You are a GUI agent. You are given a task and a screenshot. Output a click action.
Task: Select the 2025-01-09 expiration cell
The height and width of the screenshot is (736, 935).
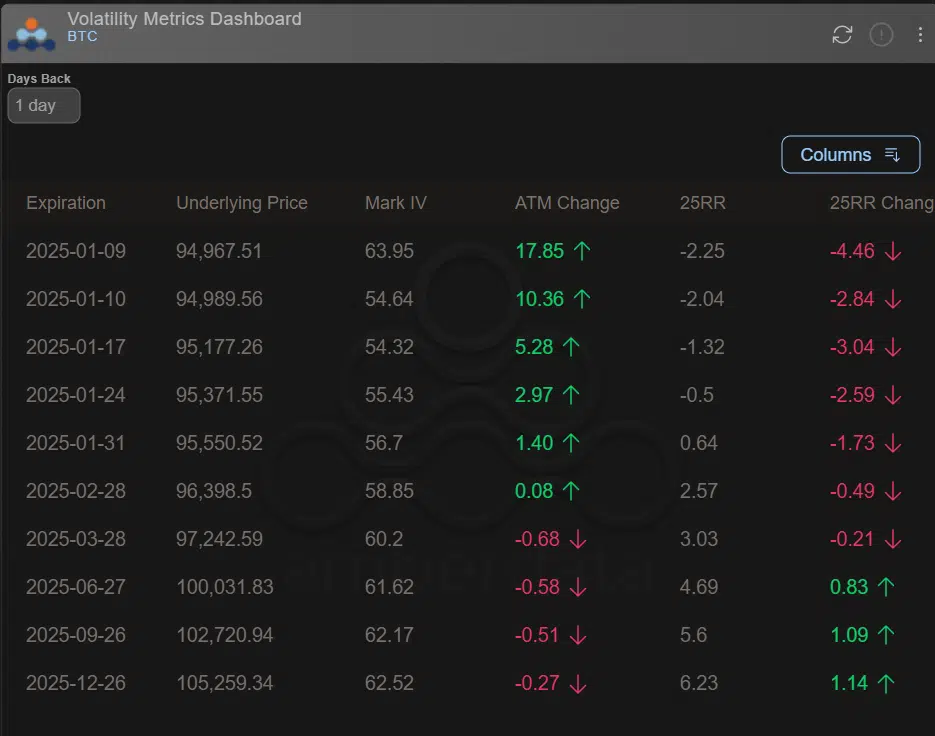[x=76, y=251]
